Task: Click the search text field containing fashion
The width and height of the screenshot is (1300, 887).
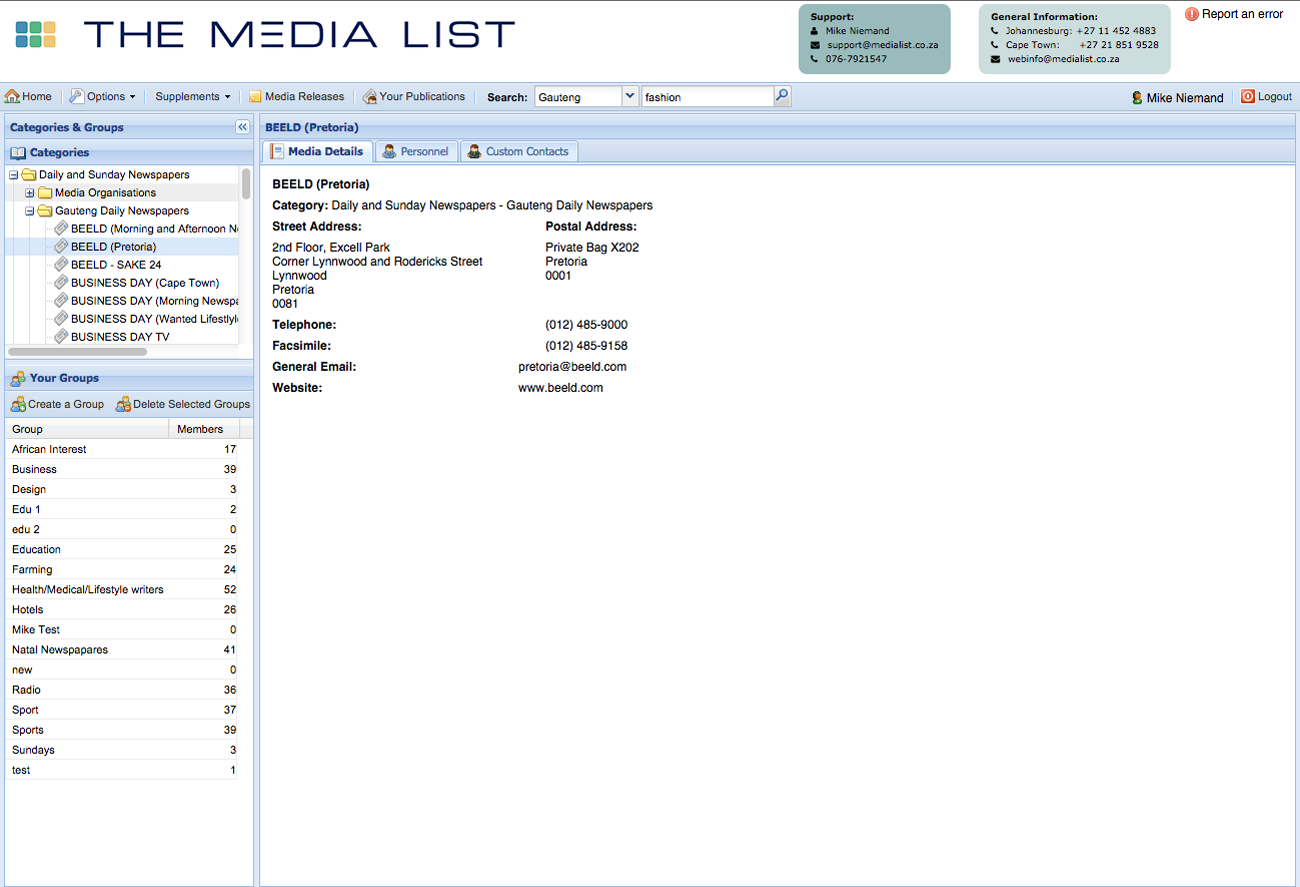Action: click(708, 97)
